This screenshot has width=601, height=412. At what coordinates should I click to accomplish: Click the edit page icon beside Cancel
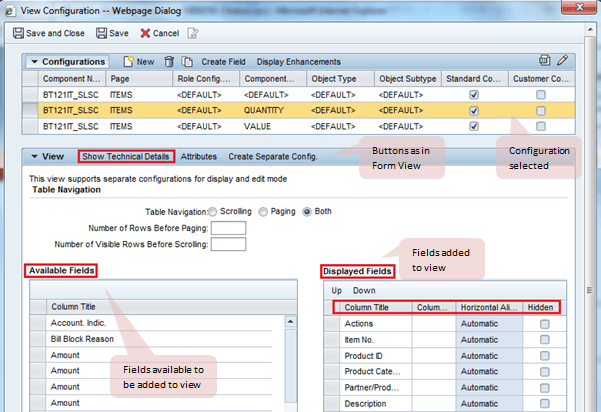click(x=194, y=32)
